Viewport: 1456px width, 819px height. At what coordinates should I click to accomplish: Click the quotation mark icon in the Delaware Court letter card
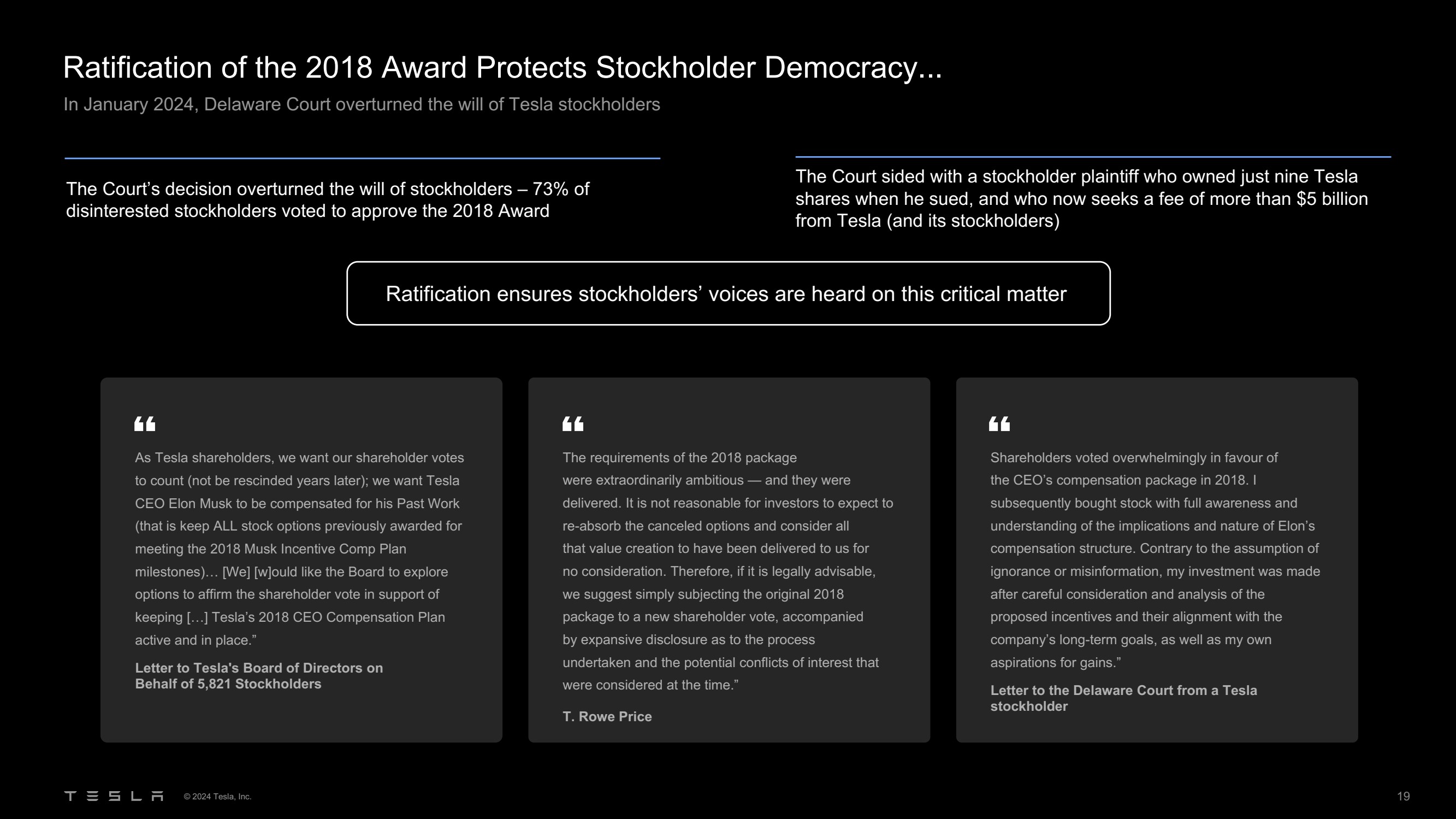pos(999,423)
